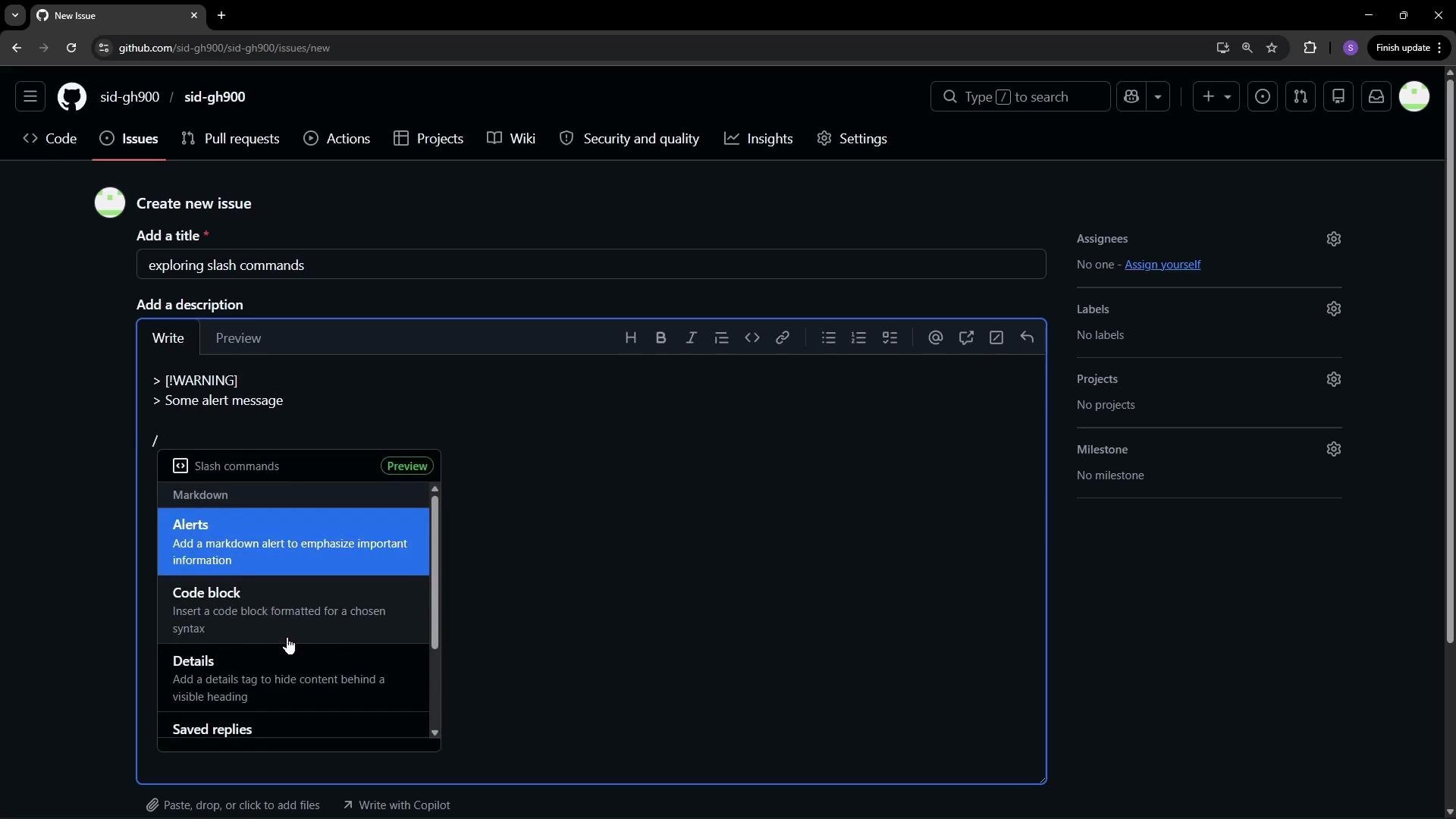Open the Security and quality tab
Screen dimensions: 1456x819
(629, 139)
